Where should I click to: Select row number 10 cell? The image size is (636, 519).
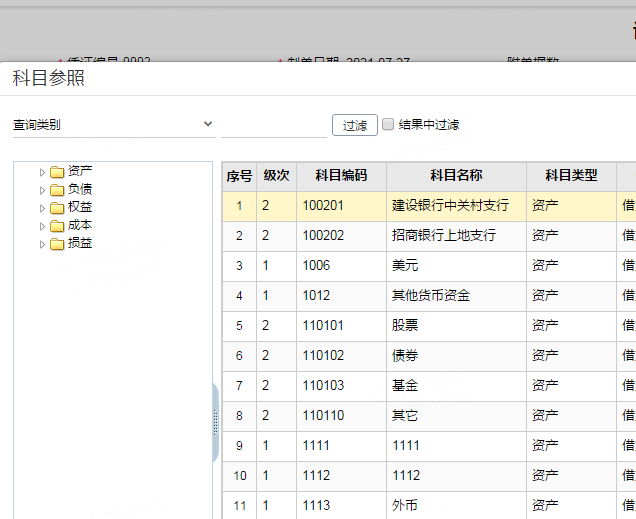[239, 476]
